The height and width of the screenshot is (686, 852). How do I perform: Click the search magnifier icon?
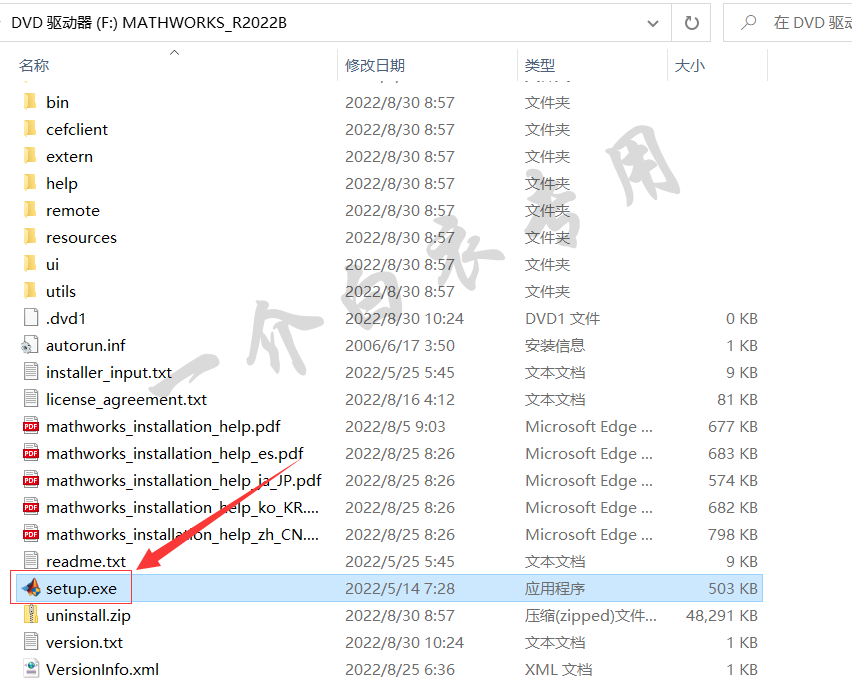749,23
